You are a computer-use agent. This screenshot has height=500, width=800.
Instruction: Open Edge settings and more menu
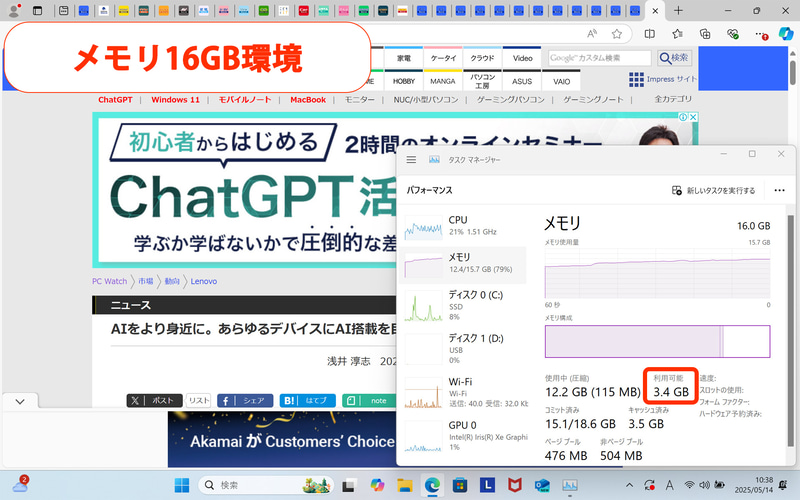pos(761,34)
